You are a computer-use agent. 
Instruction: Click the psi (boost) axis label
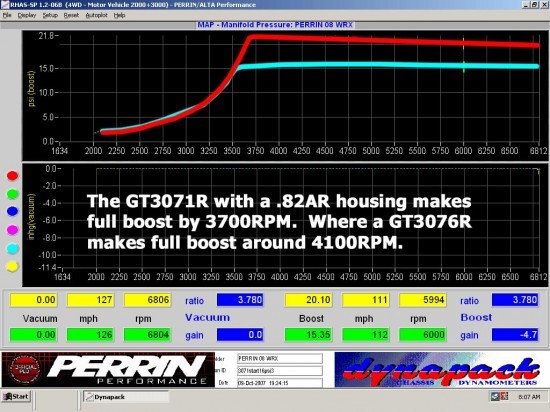[x=32, y=89]
